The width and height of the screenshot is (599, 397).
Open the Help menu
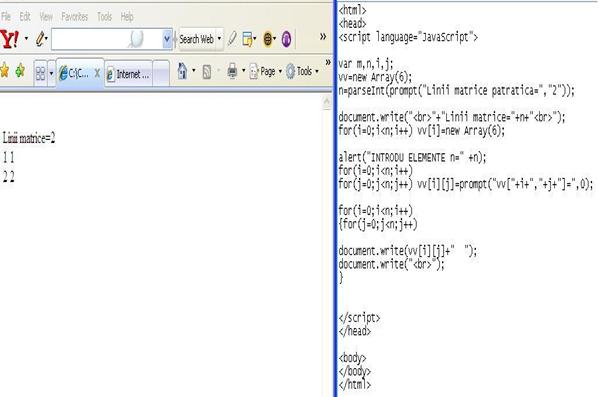127,16
